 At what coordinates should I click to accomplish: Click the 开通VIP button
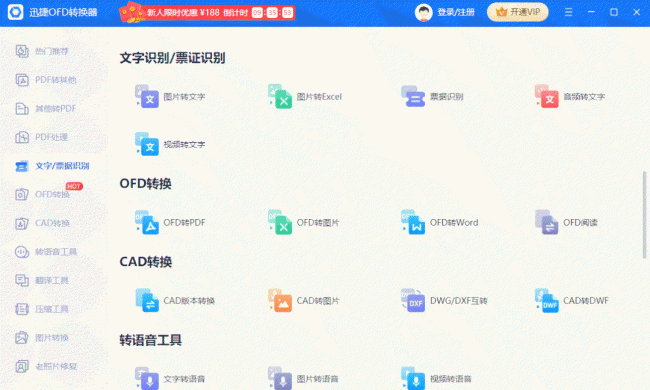(517, 12)
